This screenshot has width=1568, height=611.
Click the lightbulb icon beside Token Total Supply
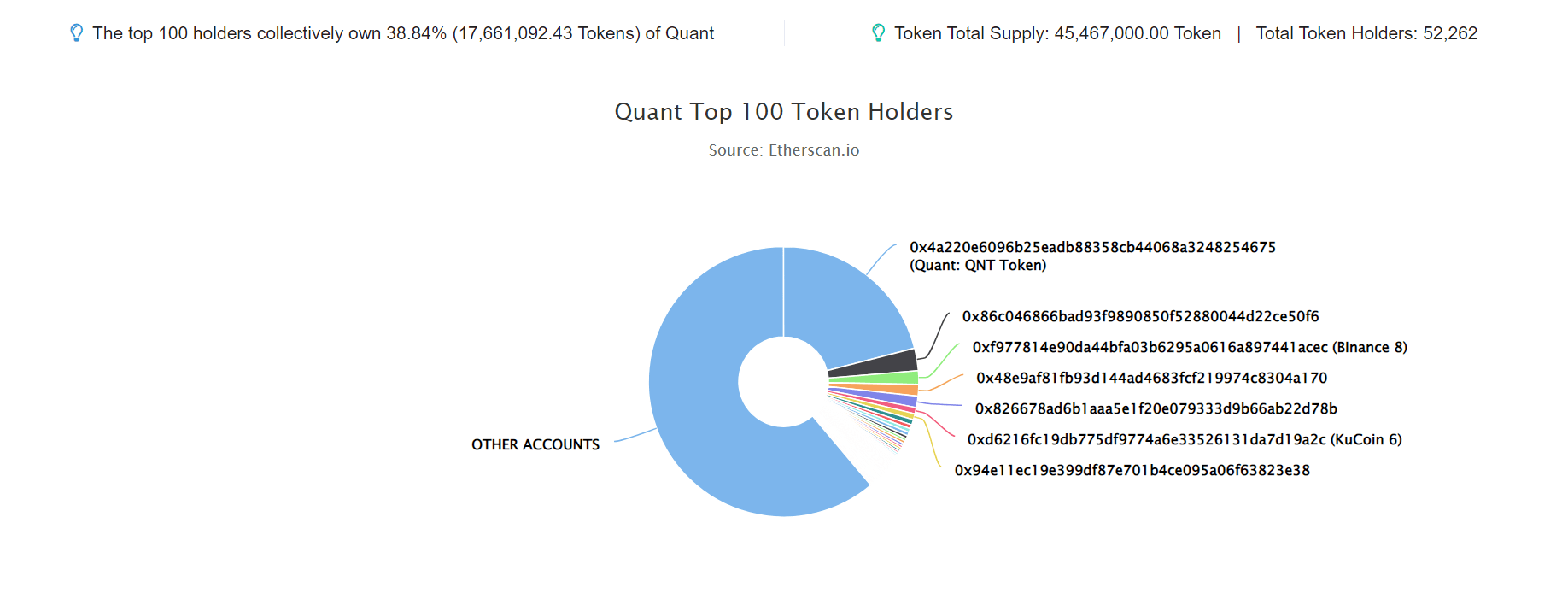(878, 33)
